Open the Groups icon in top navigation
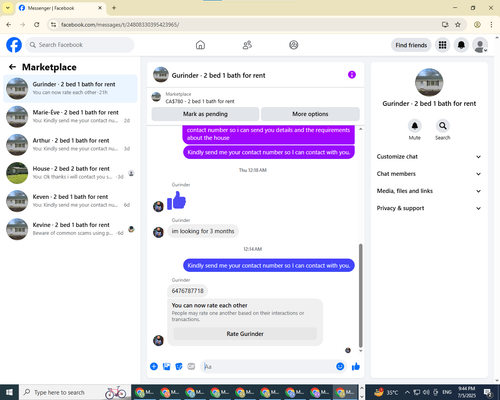The image size is (500, 400). [294, 45]
